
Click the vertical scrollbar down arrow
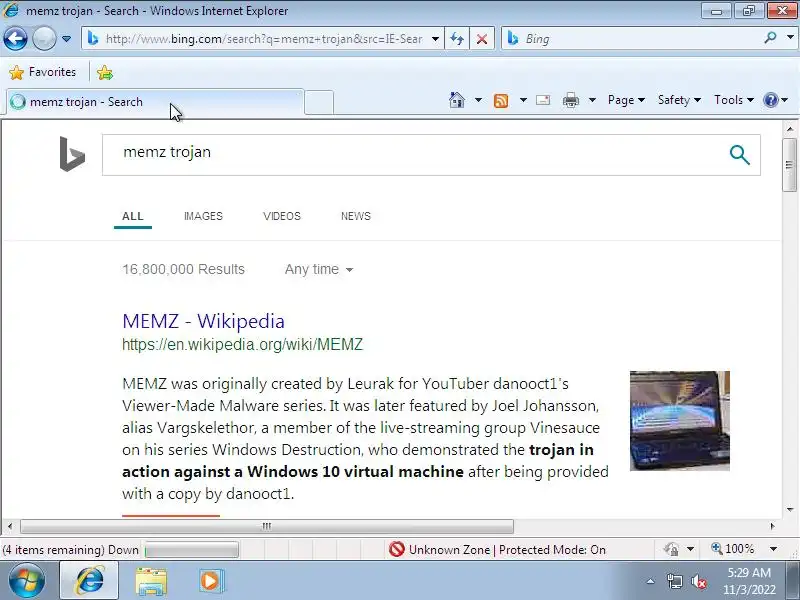(x=790, y=509)
